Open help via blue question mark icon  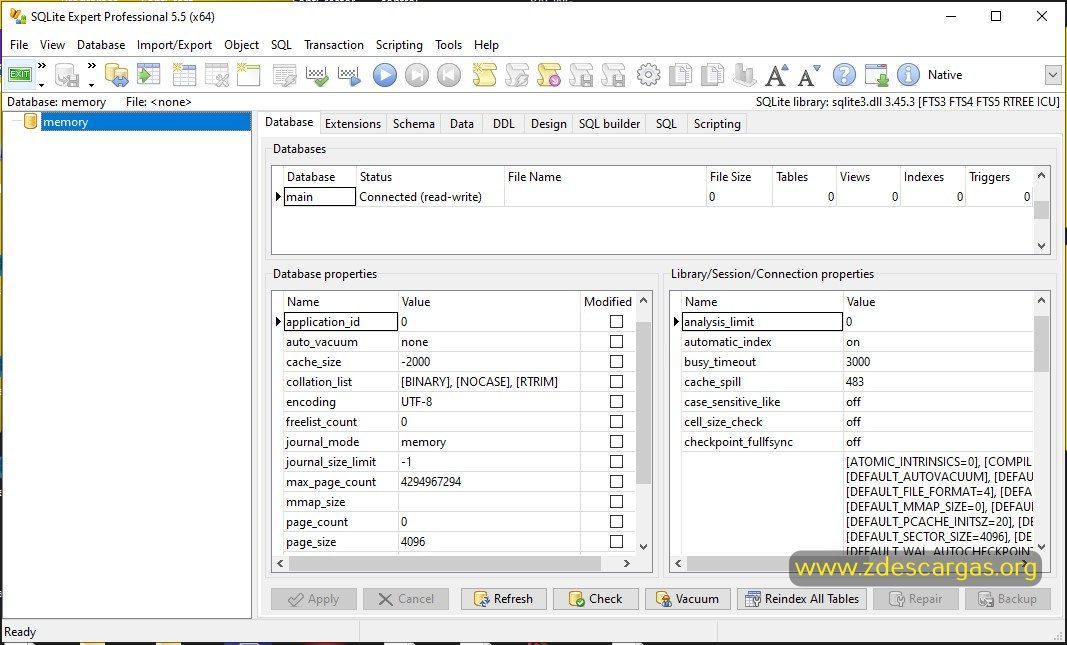[844, 75]
